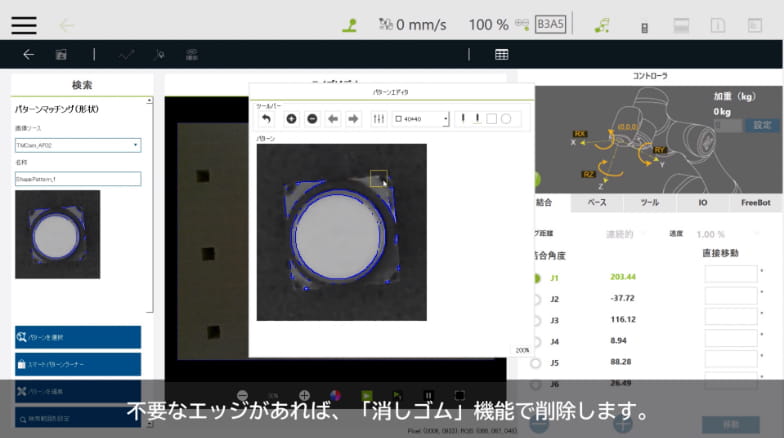
Task: Click the save icon in dark toolbar
Action: (61, 54)
